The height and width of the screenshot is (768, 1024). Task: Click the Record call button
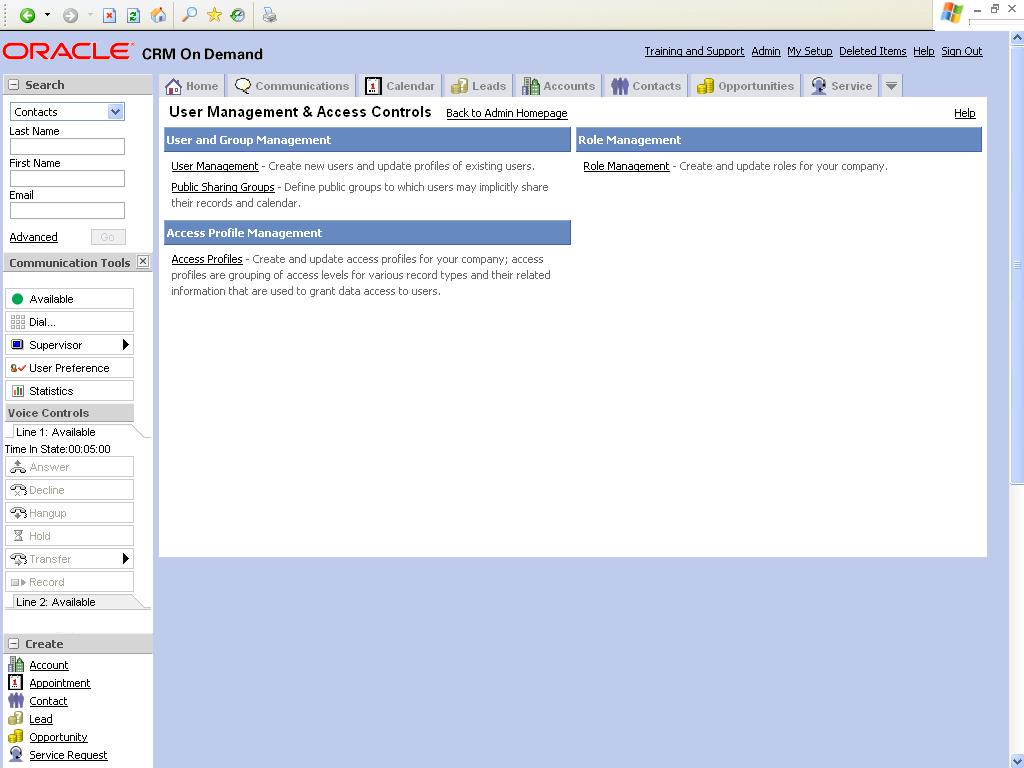(69, 582)
